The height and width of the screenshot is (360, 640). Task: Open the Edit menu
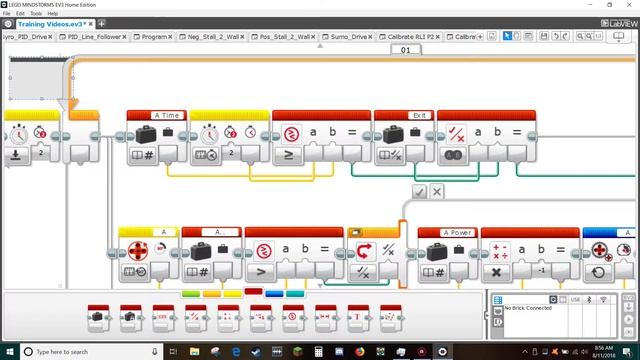pos(20,13)
